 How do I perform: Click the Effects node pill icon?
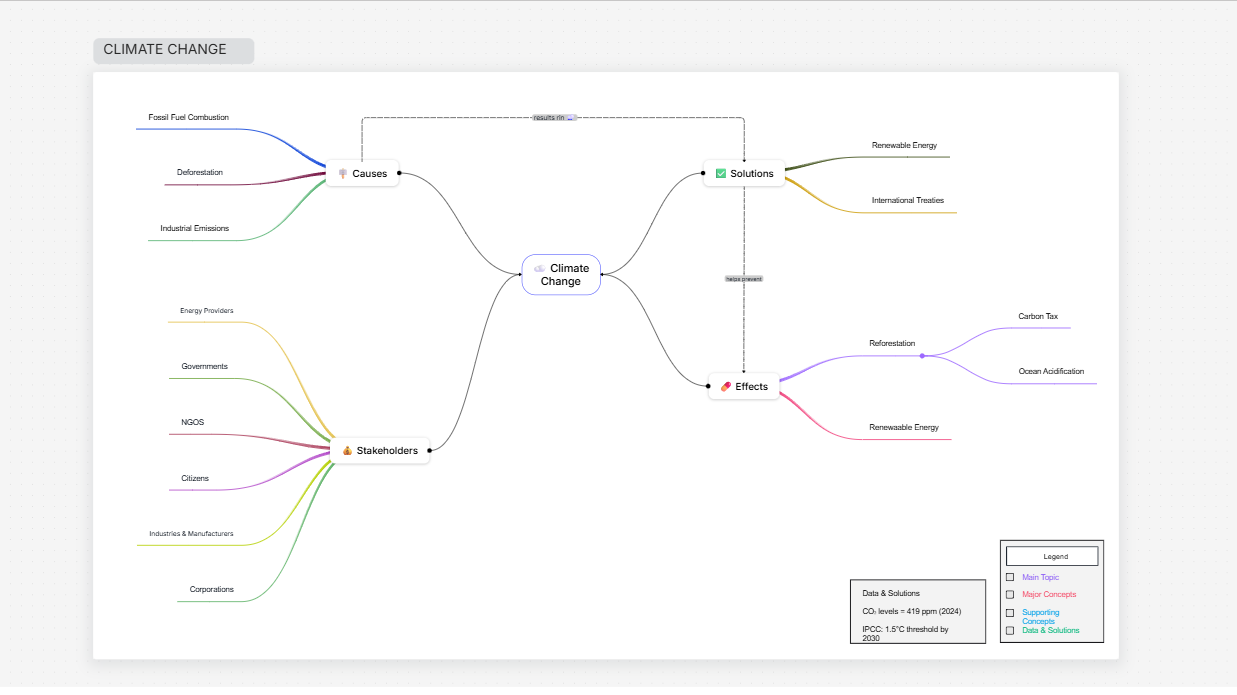point(726,386)
